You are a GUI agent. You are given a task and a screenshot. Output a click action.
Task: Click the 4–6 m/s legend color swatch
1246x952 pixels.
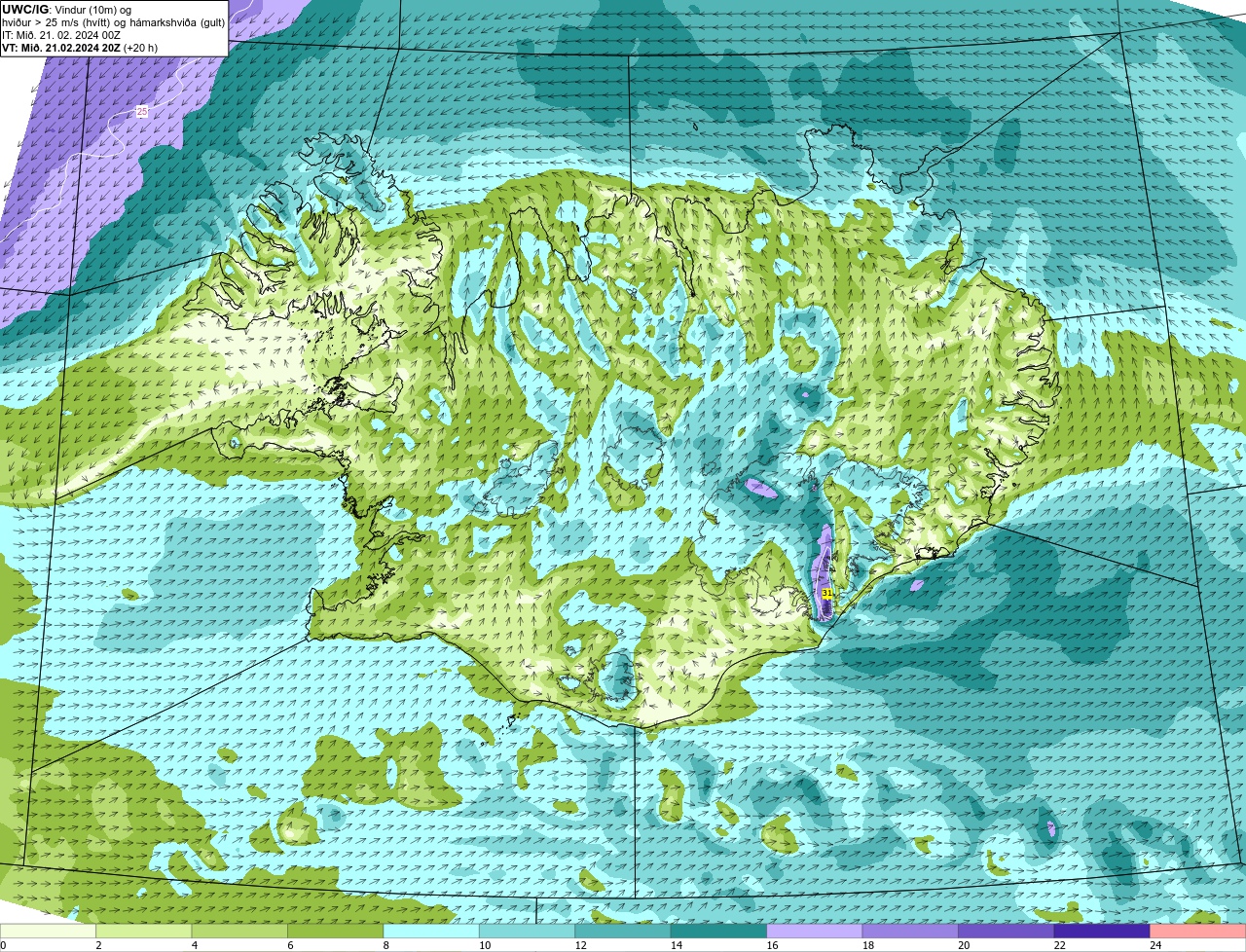click(239, 931)
